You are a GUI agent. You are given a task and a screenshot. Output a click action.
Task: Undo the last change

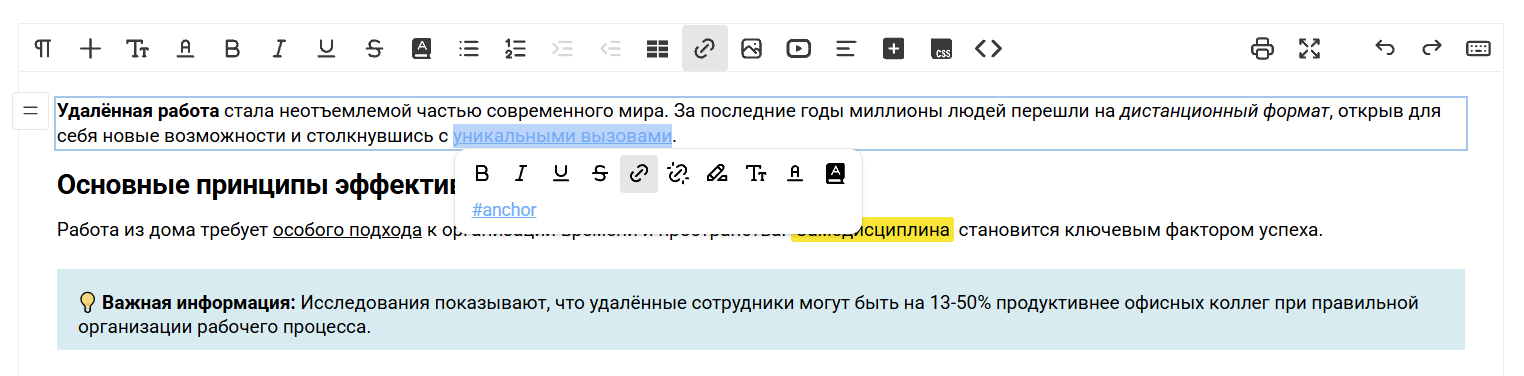pyautogui.click(x=1385, y=48)
